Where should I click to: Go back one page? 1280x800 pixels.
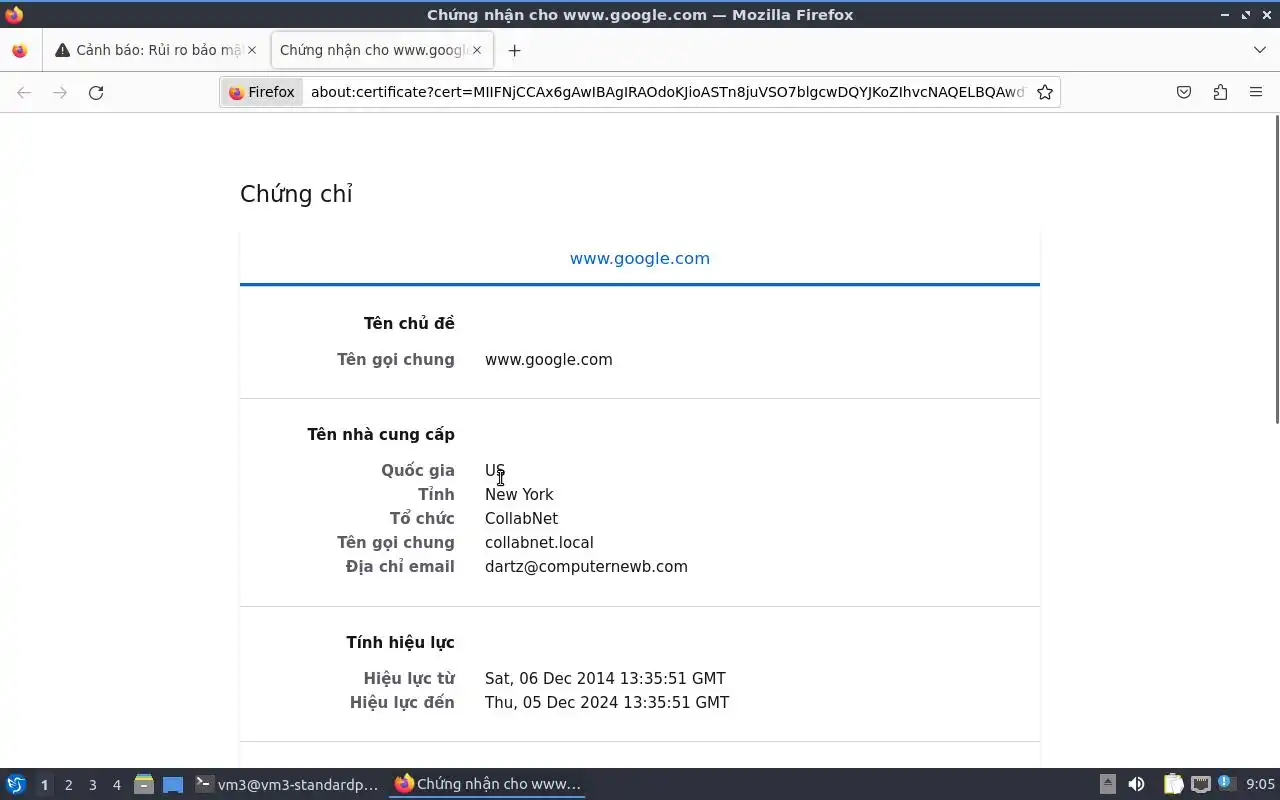pyautogui.click(x=24, y=92)
